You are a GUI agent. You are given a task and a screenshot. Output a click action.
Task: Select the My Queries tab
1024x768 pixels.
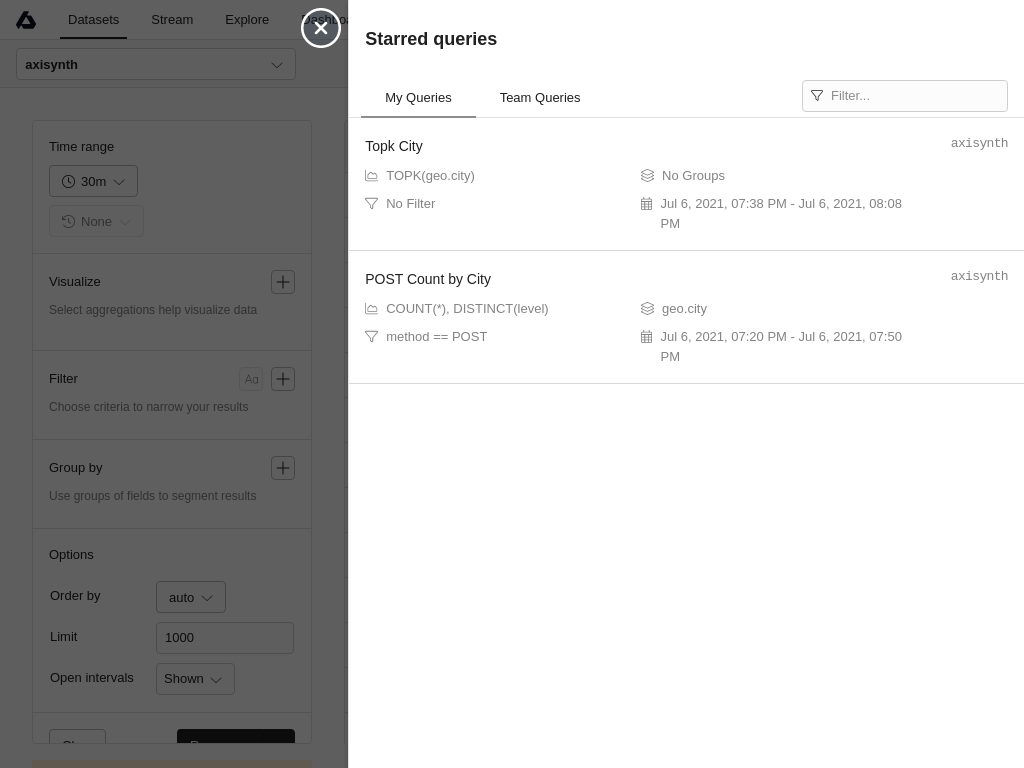pos(418,98)
